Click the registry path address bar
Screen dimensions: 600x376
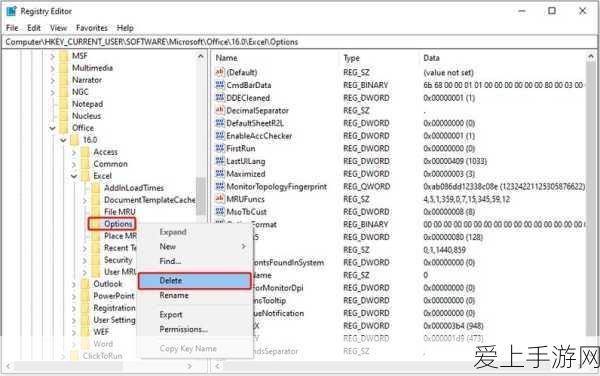(x=300, y=42)
